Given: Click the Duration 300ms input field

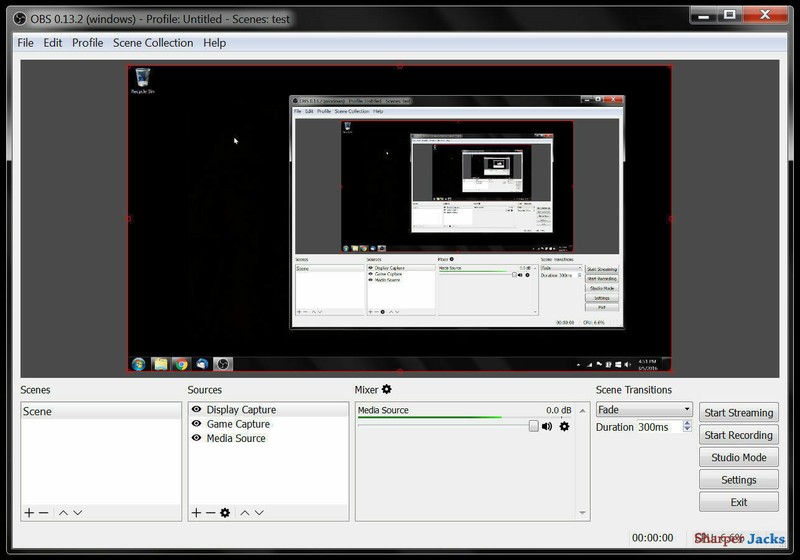Looking at the screenshot, I should (660, 427).
